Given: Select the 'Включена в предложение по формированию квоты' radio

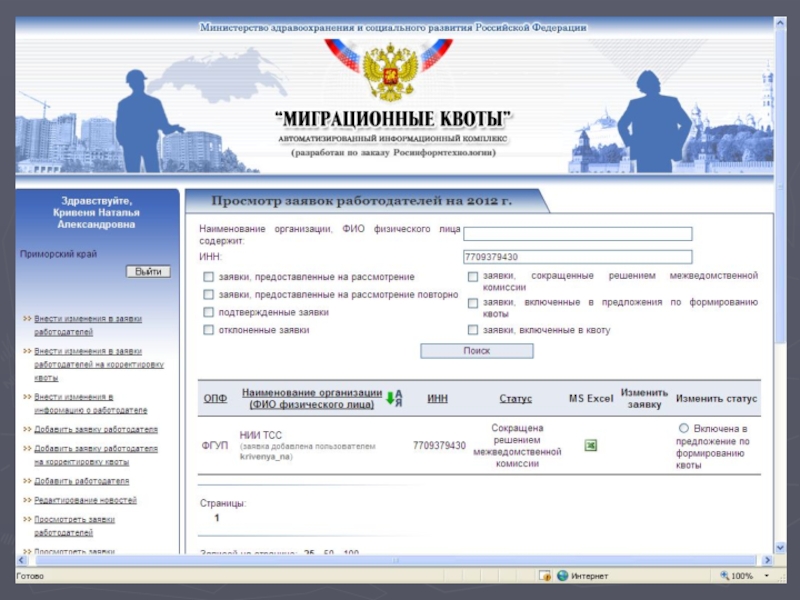Looking at the screenshot, I should point(684,428).
